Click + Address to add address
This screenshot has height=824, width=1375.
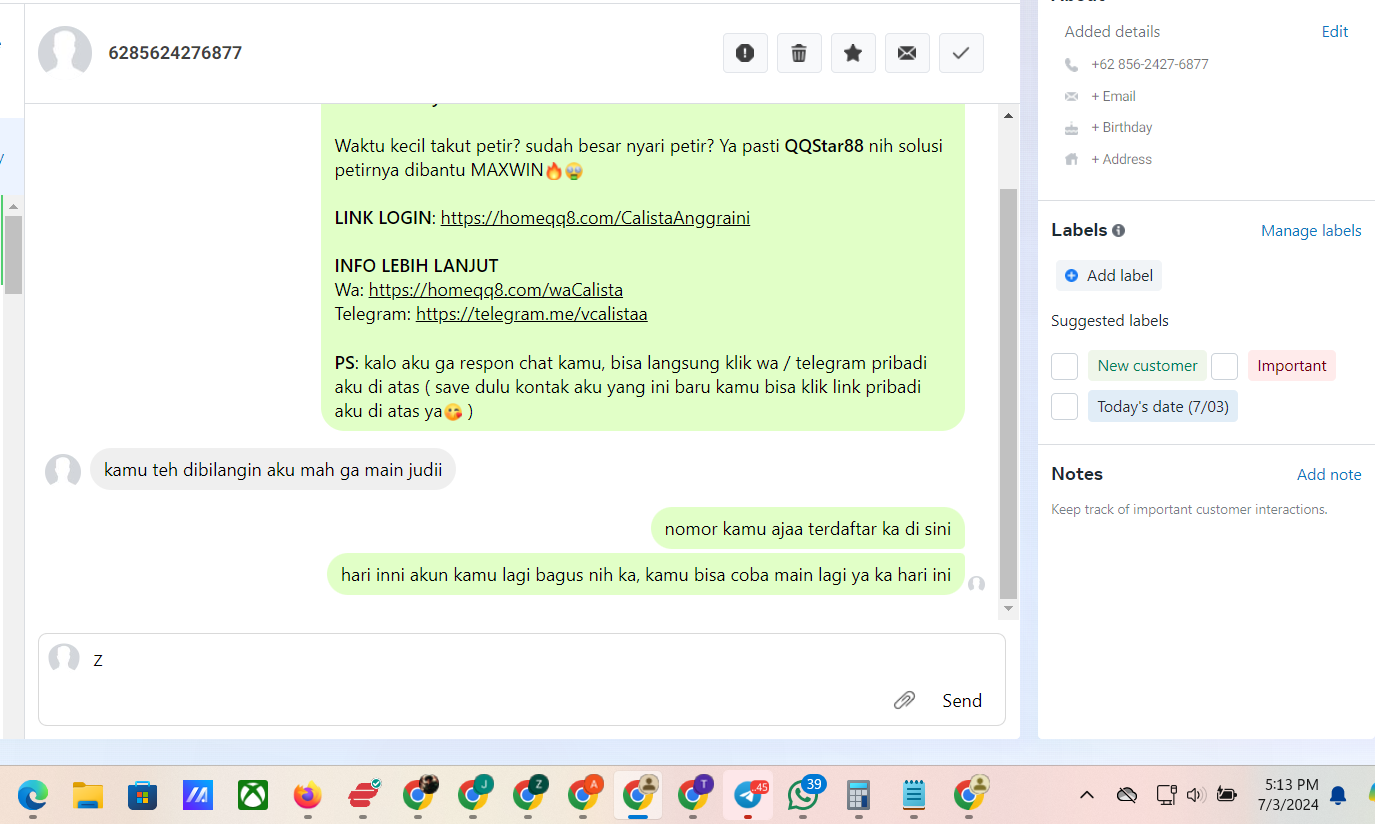1121,160
